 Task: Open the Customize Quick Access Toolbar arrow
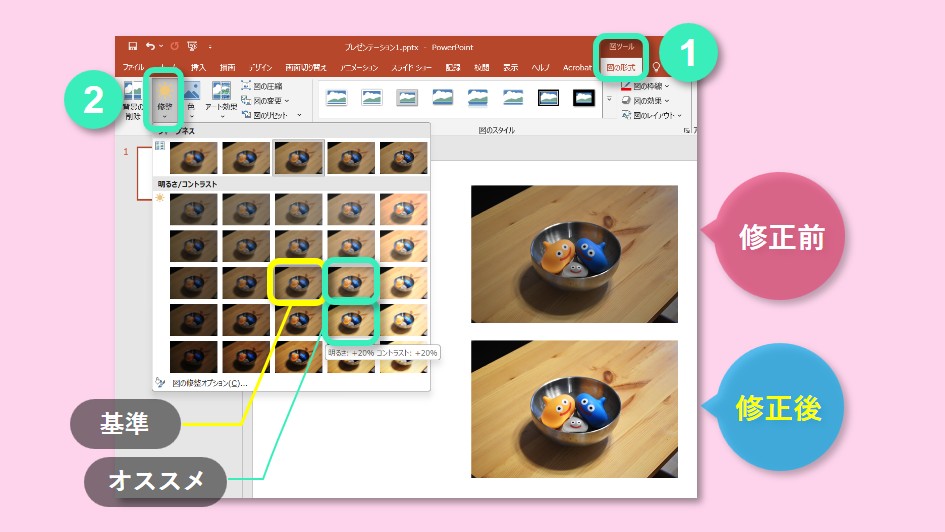click(210, 47)
